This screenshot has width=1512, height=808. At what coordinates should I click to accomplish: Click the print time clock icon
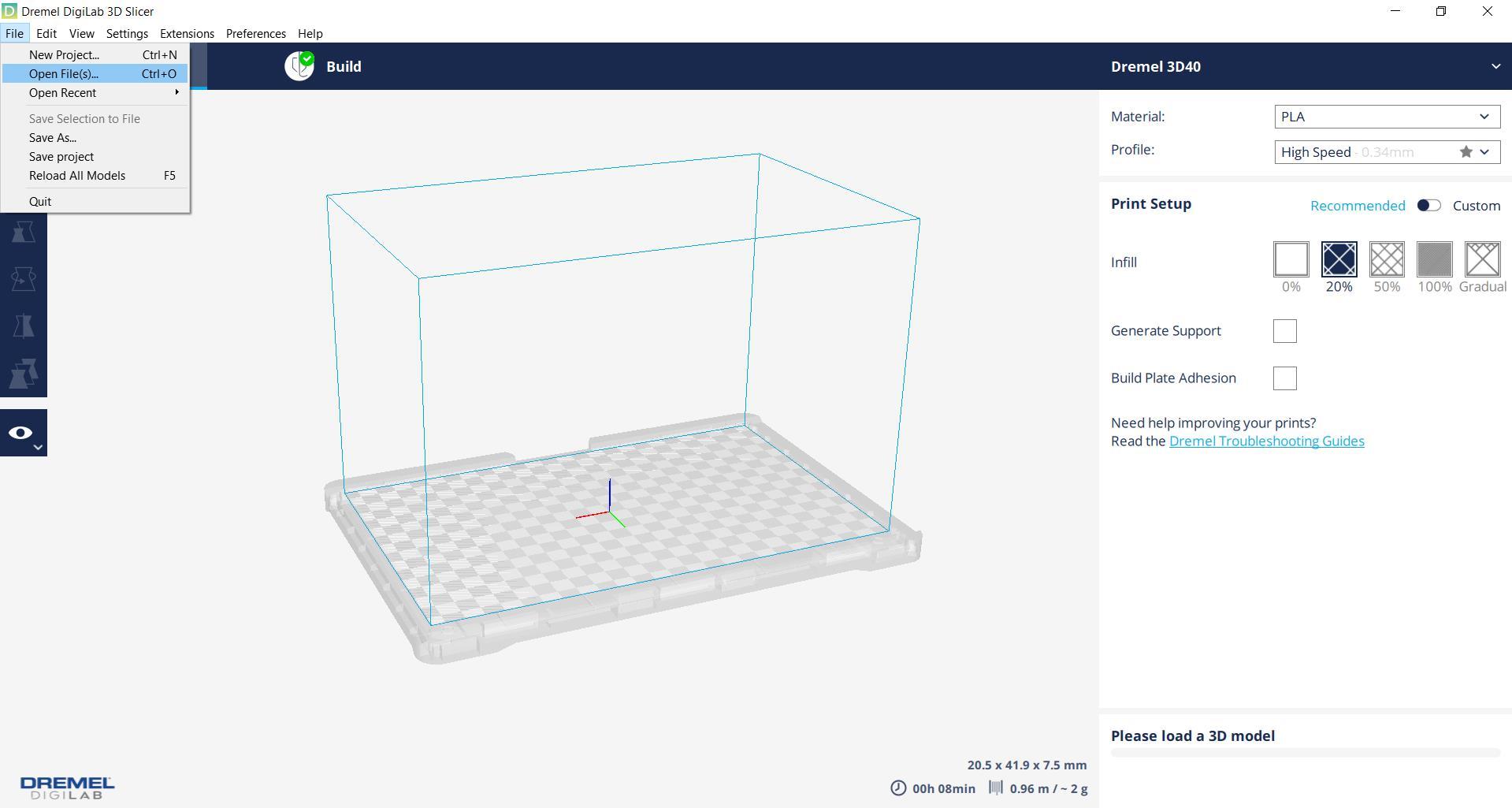(898, 788)
